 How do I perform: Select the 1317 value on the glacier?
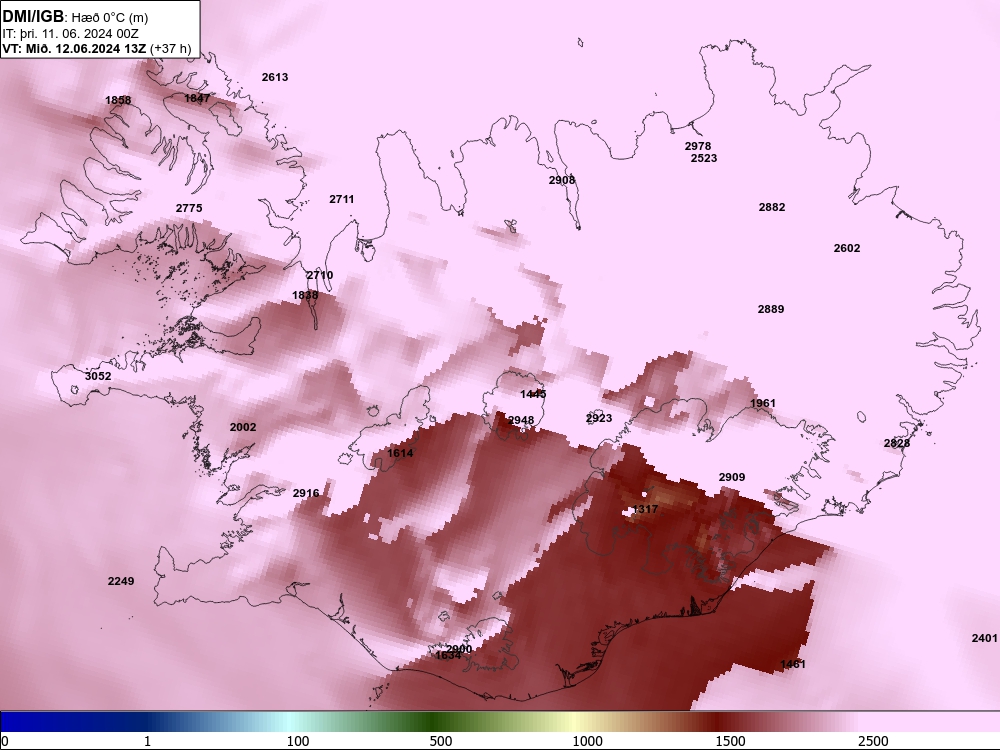645,510
